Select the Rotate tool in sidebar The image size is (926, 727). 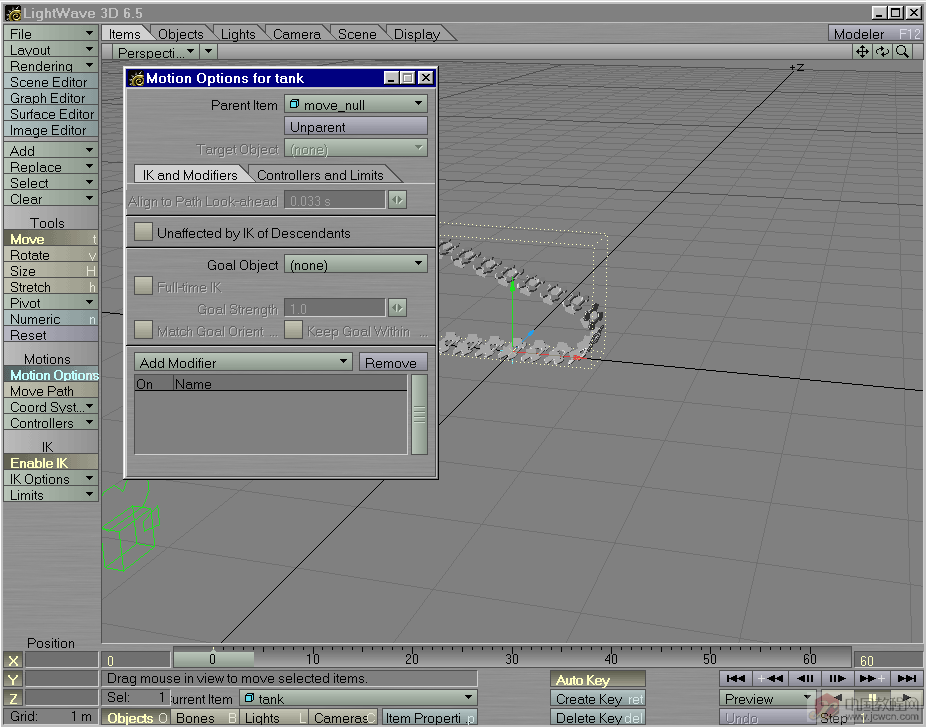[51, 255]
